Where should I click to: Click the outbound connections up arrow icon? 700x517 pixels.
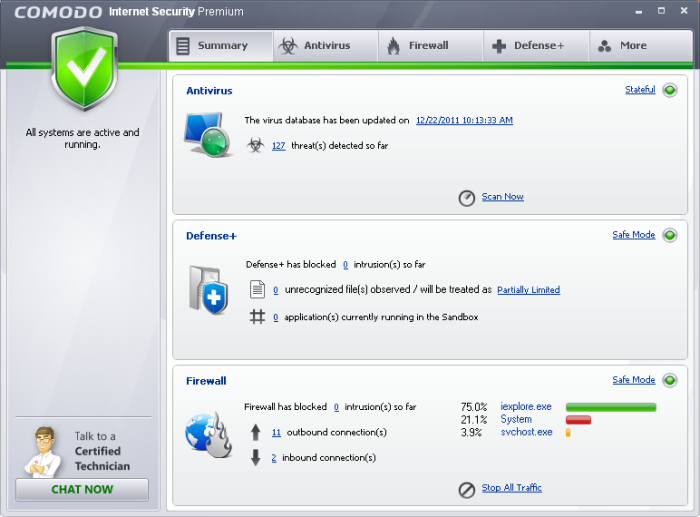(x=255, y=432)
